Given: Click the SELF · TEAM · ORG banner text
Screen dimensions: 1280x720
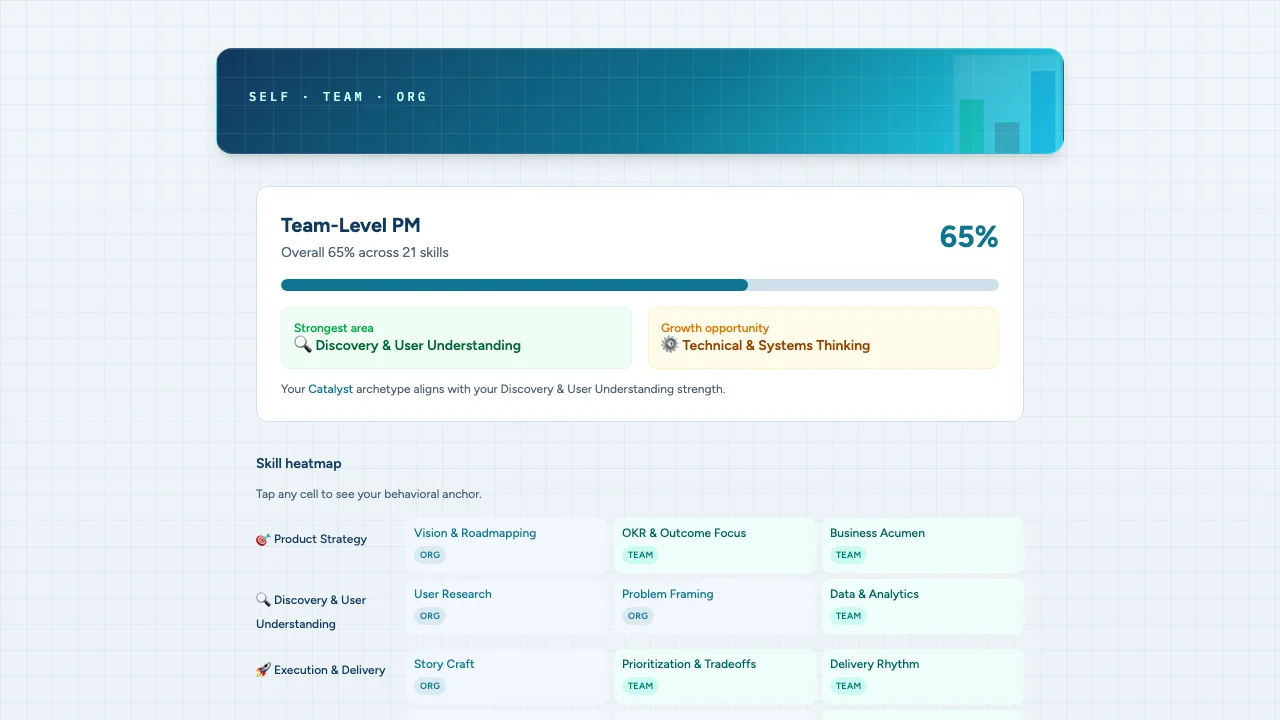Looking at the screenshot, I should point(338,97).
